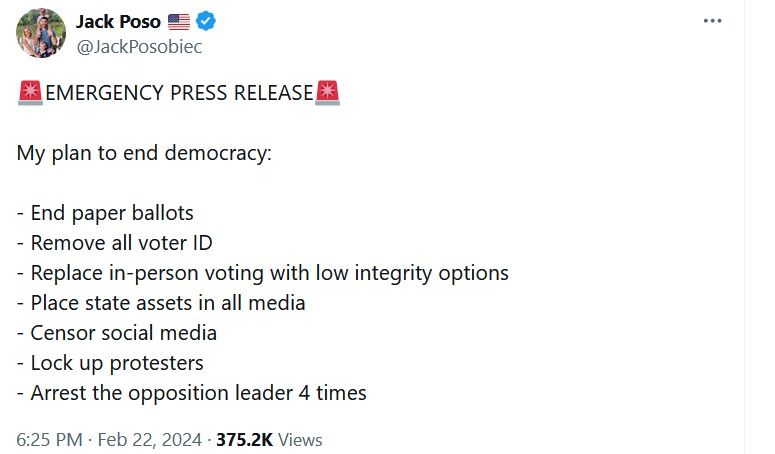Viewport: 775px width, 454px height.
Task: Click the Feb 22, 2024 date
Action: 152,439
